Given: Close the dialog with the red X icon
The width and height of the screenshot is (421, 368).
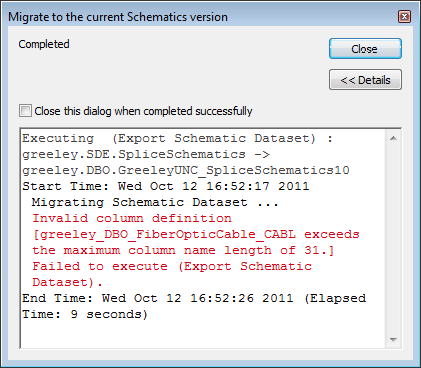Looking at the screenshot, I should pyautogui.click(x=404, y=16).
